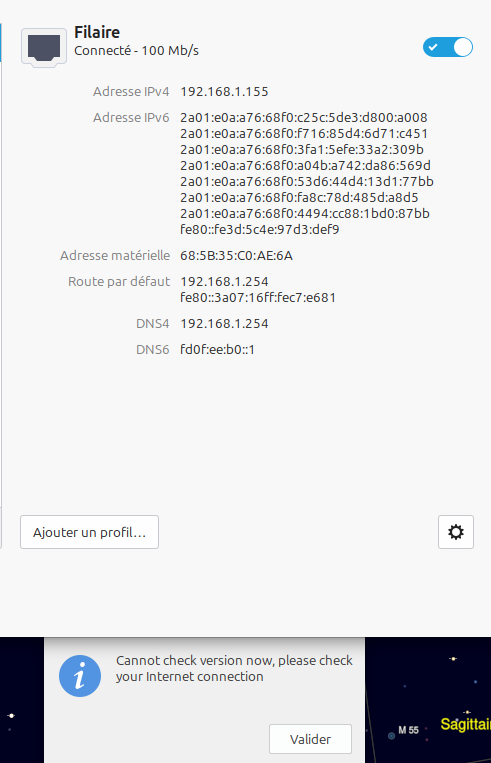Click the wired Ethernet port icon
The height and width of the screenshot is (763, 491).
[44, 48]
